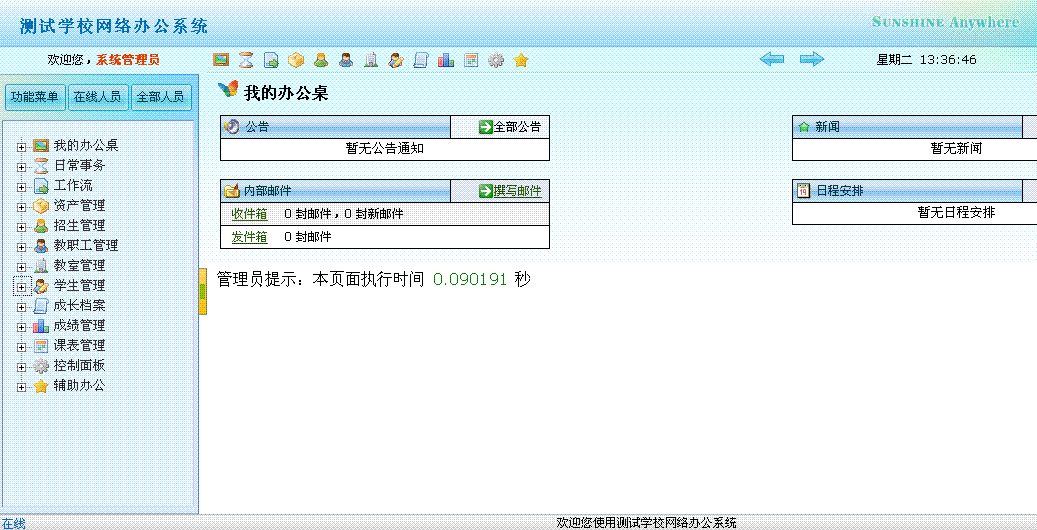Expand the 资产管理 tree node

coord(22,207)
